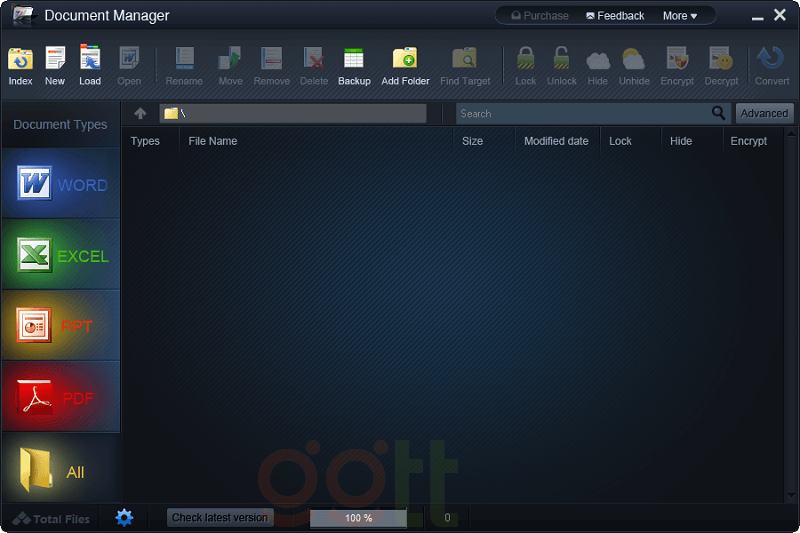Click Check latest version button
The height and width of the screenshot is (533, 800).
[x=220, y=518]
